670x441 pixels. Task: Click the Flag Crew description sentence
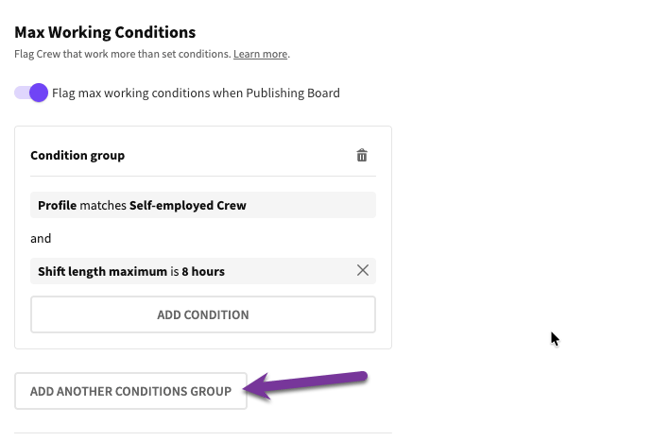(122, 54)
